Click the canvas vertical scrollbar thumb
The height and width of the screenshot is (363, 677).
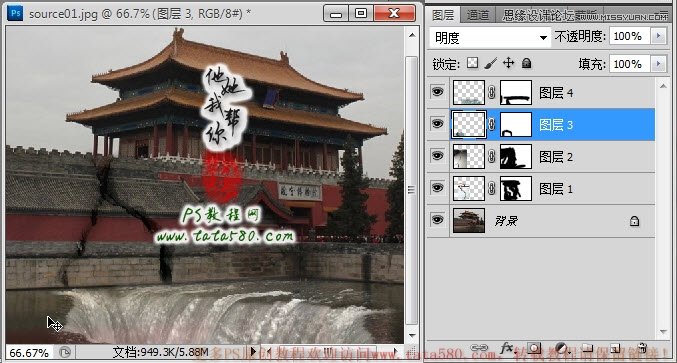(412, 190)
